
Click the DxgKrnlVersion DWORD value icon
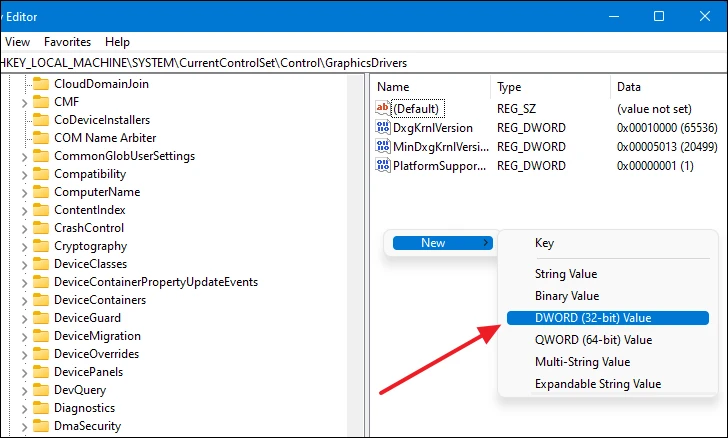tap(382, 127)
